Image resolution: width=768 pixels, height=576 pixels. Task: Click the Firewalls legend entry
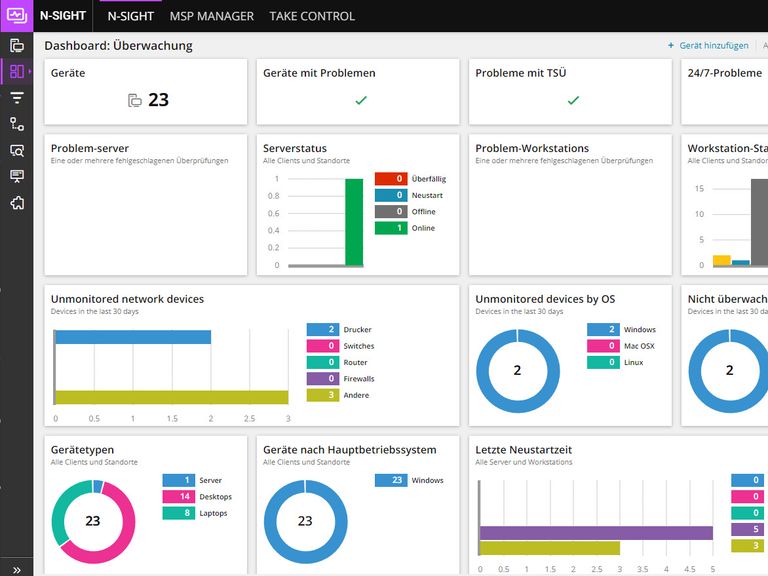pyautogui.click(x=340, y=379)
